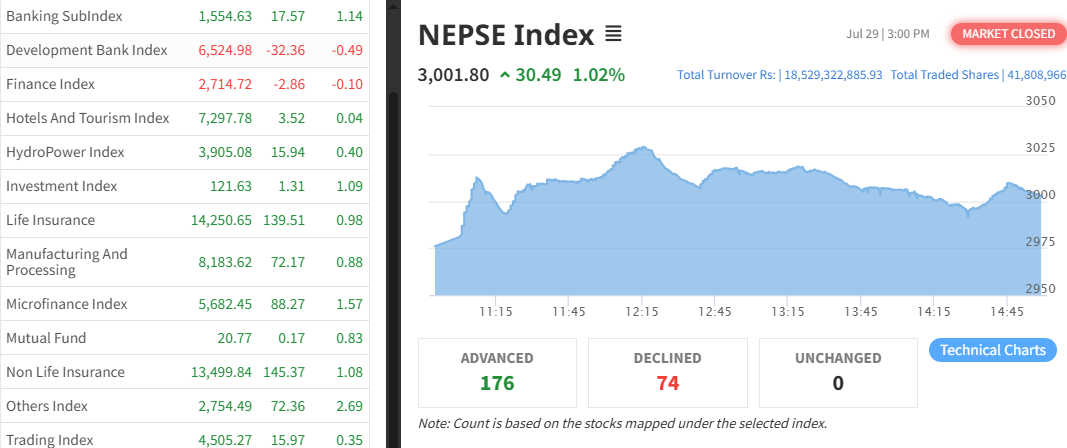Click the DECLINED 74 box

click(668, 372)
